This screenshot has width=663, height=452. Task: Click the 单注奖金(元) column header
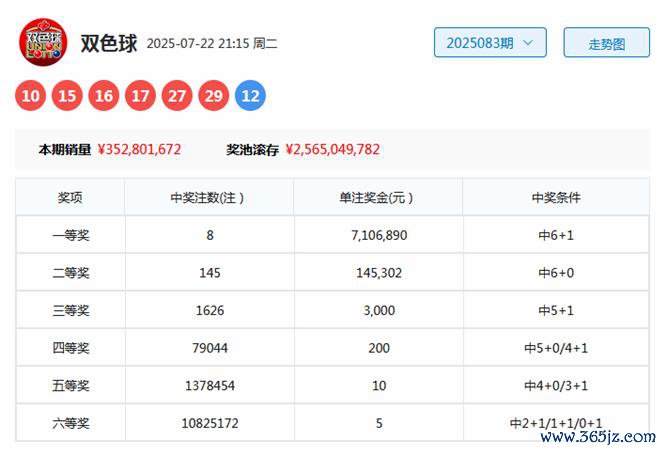point(376,197)
